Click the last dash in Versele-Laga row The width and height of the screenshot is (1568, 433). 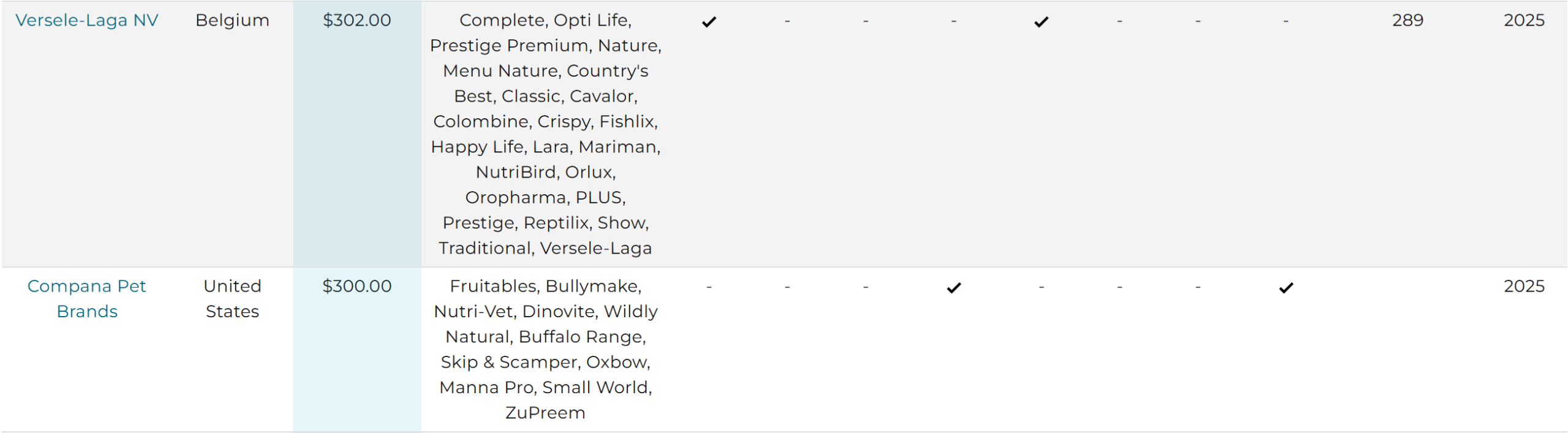pyautogui.click(x=1286, y=21)
